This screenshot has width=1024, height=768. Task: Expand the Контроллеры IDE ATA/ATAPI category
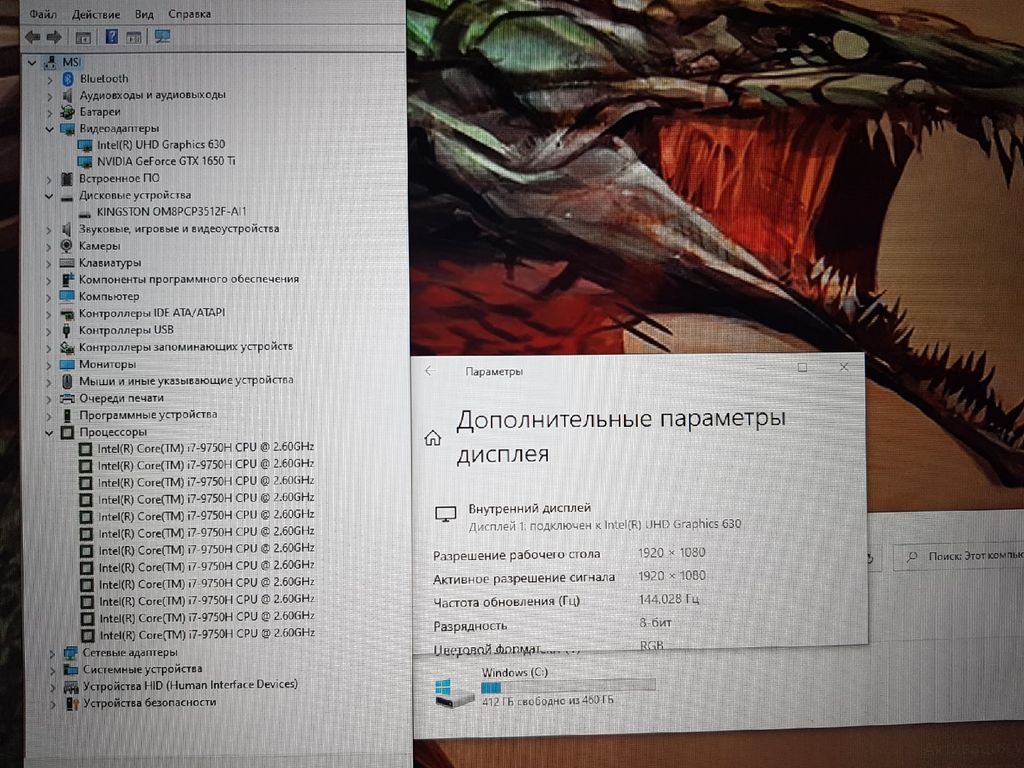[x=48, y=313]
